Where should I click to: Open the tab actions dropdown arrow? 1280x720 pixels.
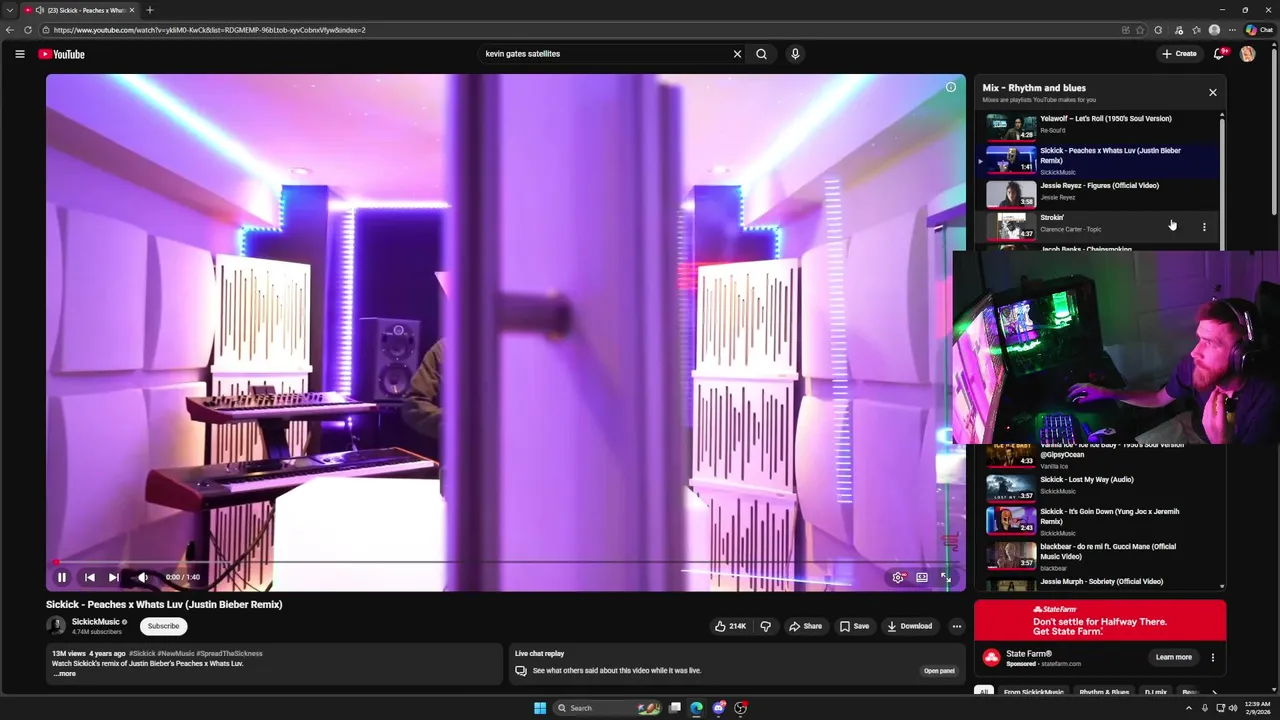pyautogui.click(x=9, y=10)
